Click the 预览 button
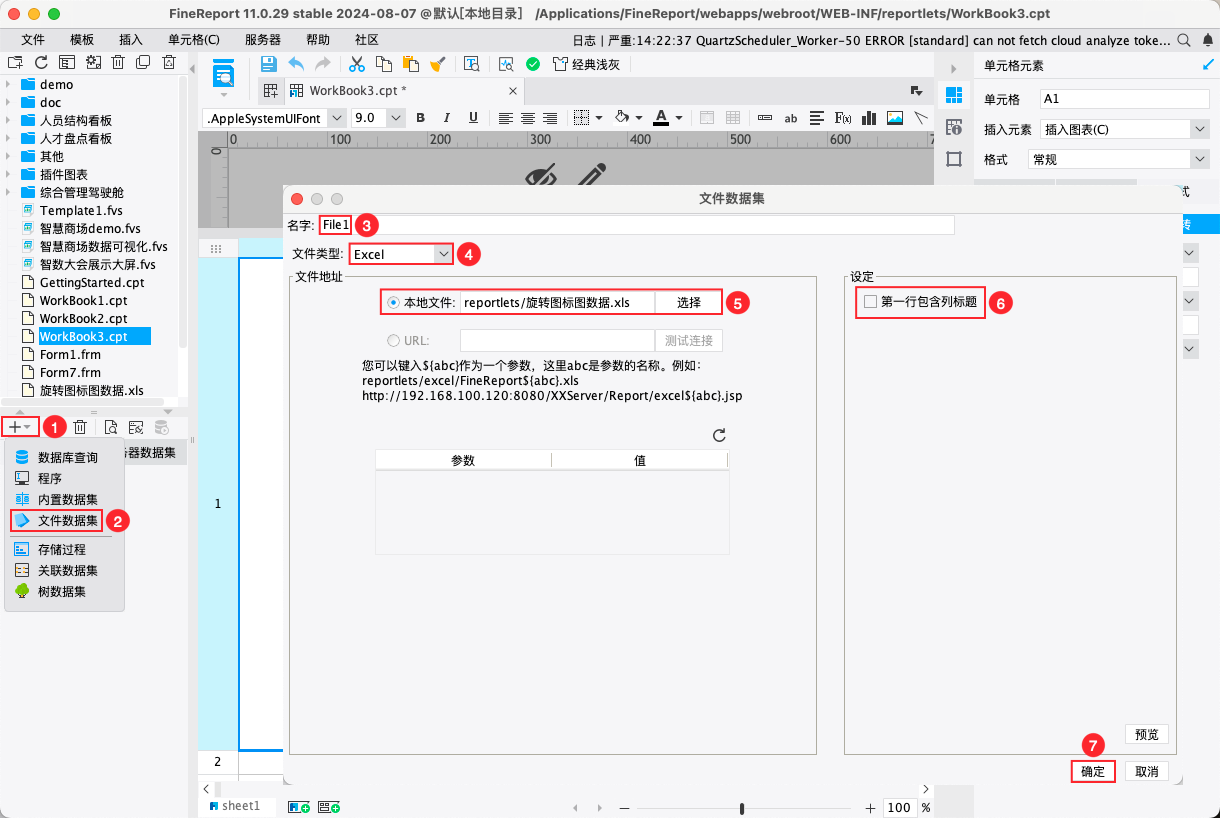Screen dimensions: 1220x818 (x=1146, y=734)
